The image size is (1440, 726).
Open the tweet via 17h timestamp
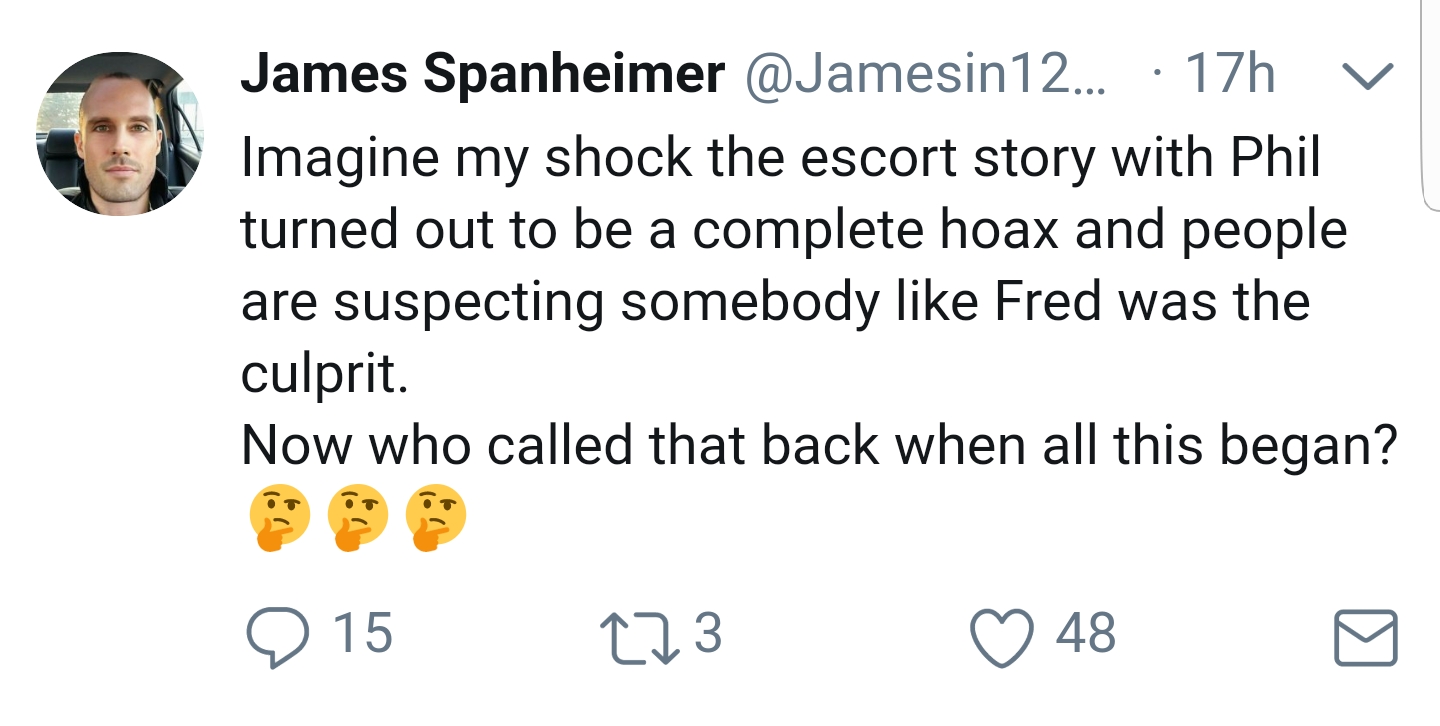pos(1228,76)
